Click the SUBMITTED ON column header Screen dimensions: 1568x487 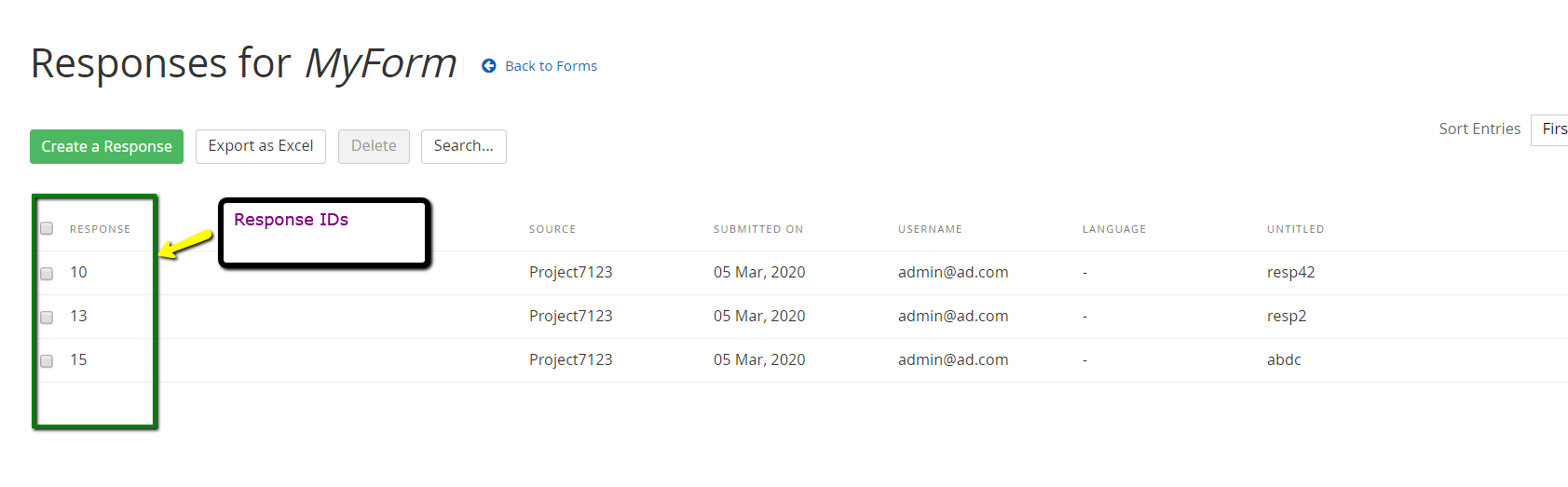coord(758,229)
